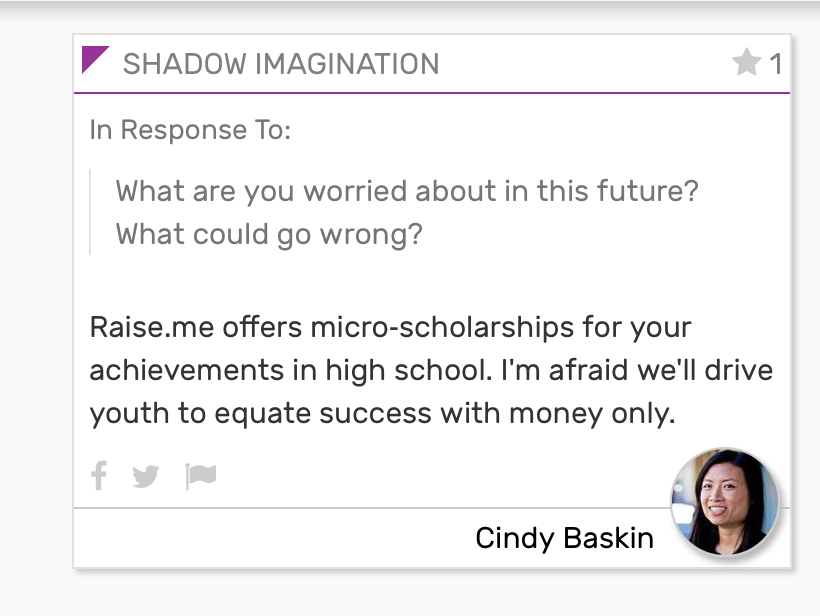Screen dimensions: 820x616
Task: Click the purple triangle card-type marker
Action: click(93, 58)
